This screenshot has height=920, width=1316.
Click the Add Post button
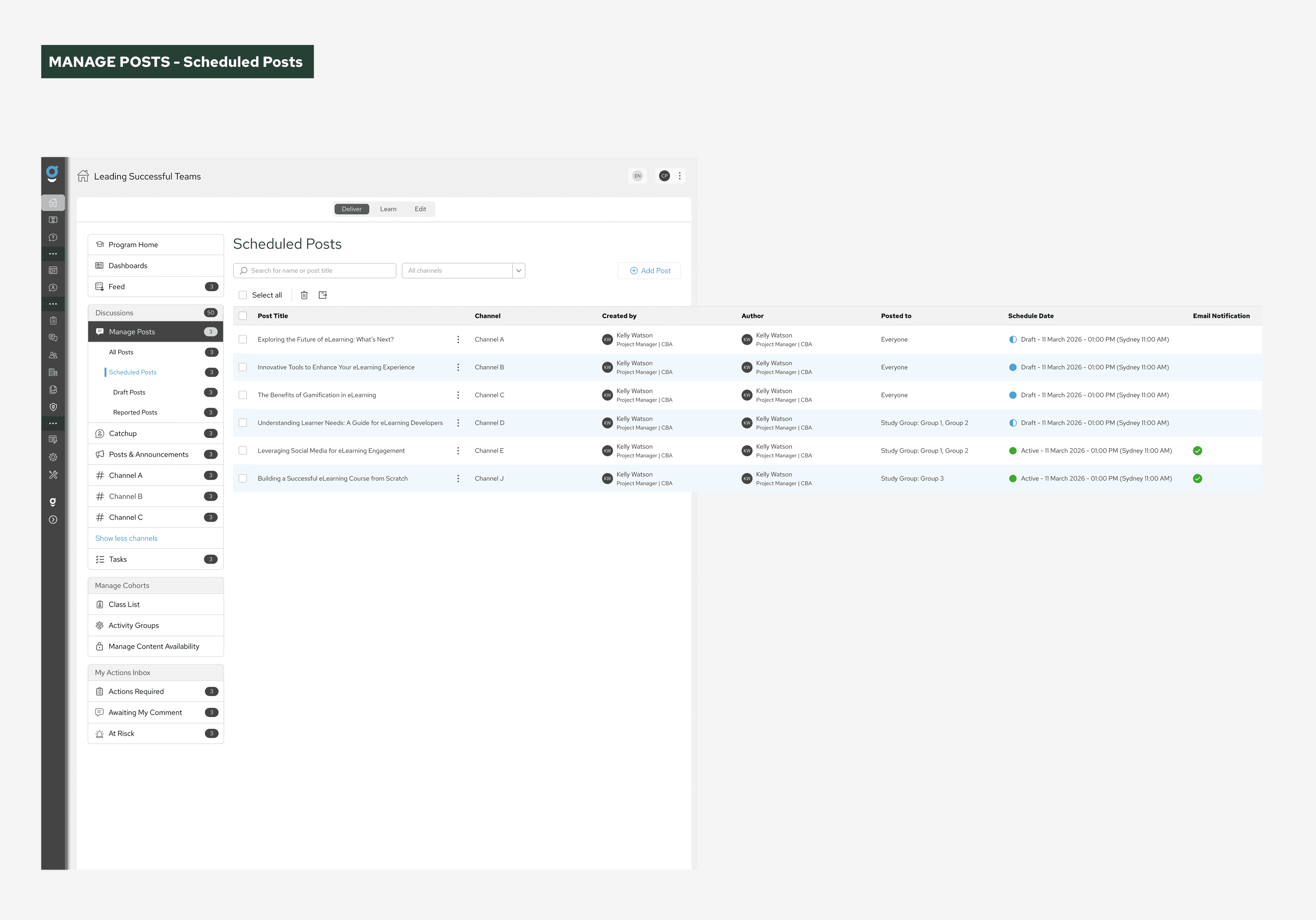click(649, 271)
